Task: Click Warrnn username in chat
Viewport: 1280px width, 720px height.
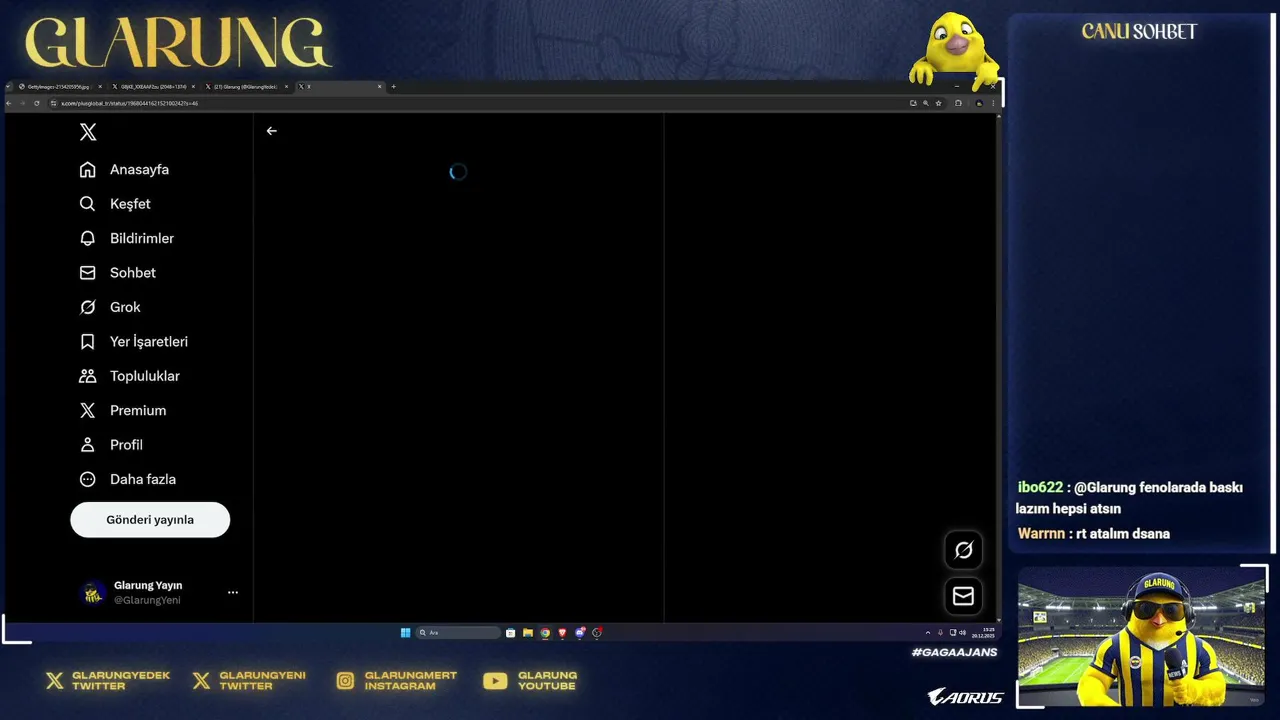Action: (x=1041, y=533)
